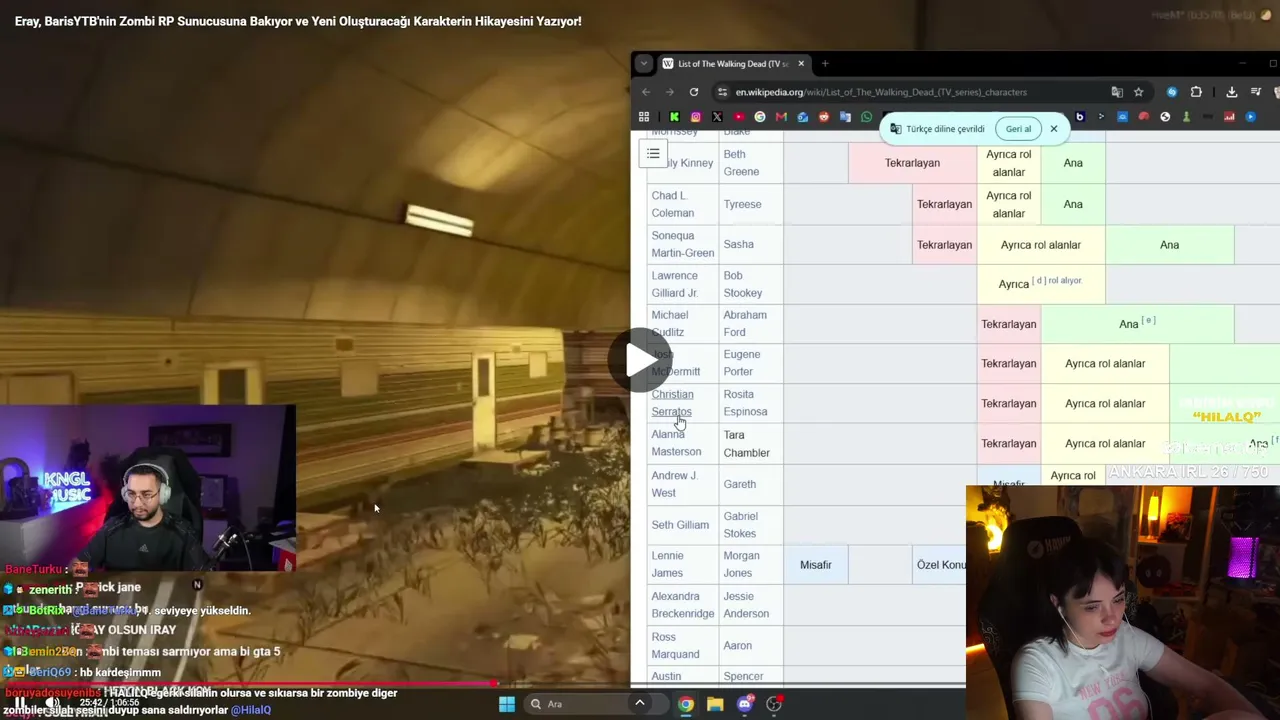Go forward in the browser

point(670,92)
